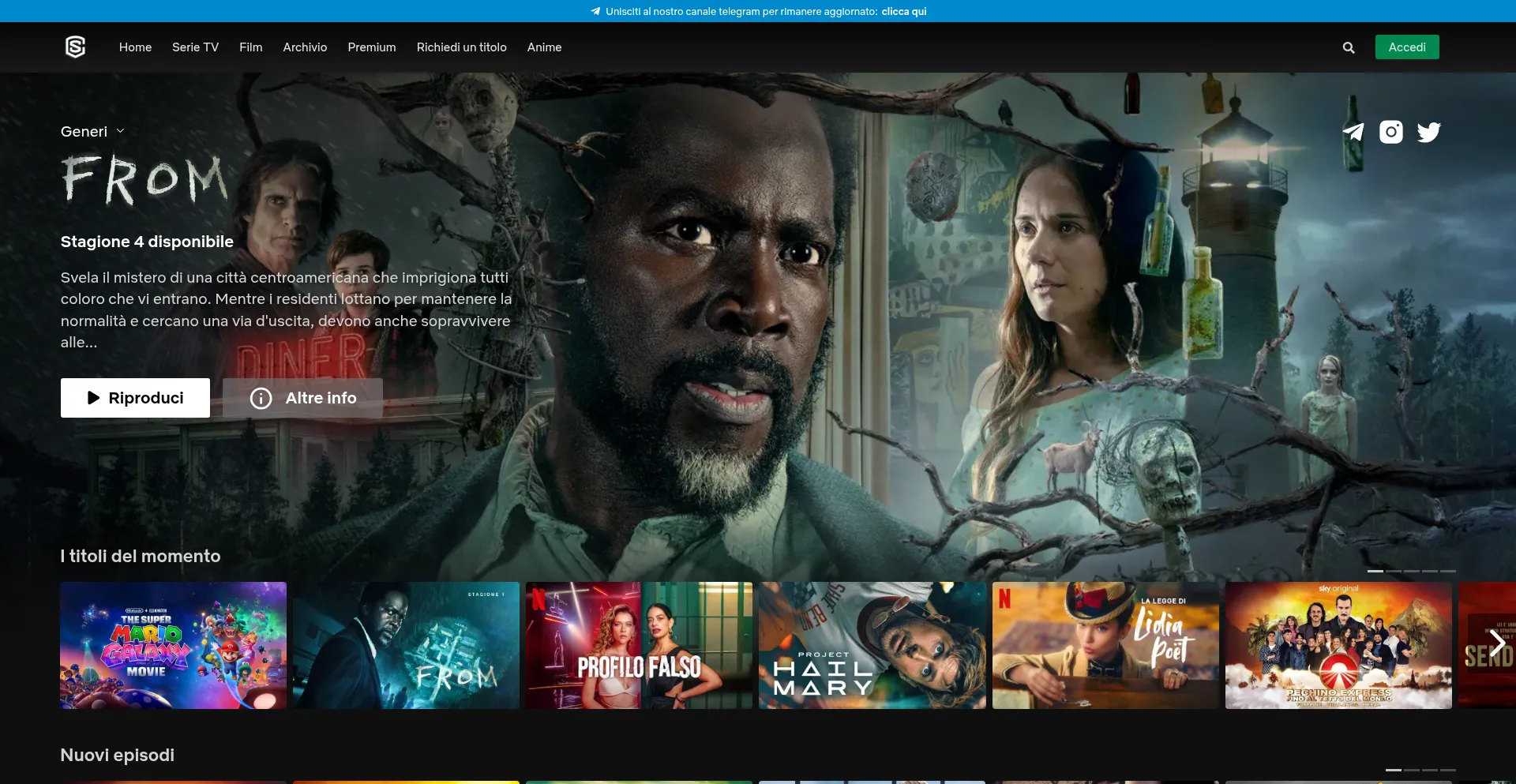Image resolution: width=1516 pixels, height=784 pixels.
Task: Open the Film menu item
Action: pos(251,47)
